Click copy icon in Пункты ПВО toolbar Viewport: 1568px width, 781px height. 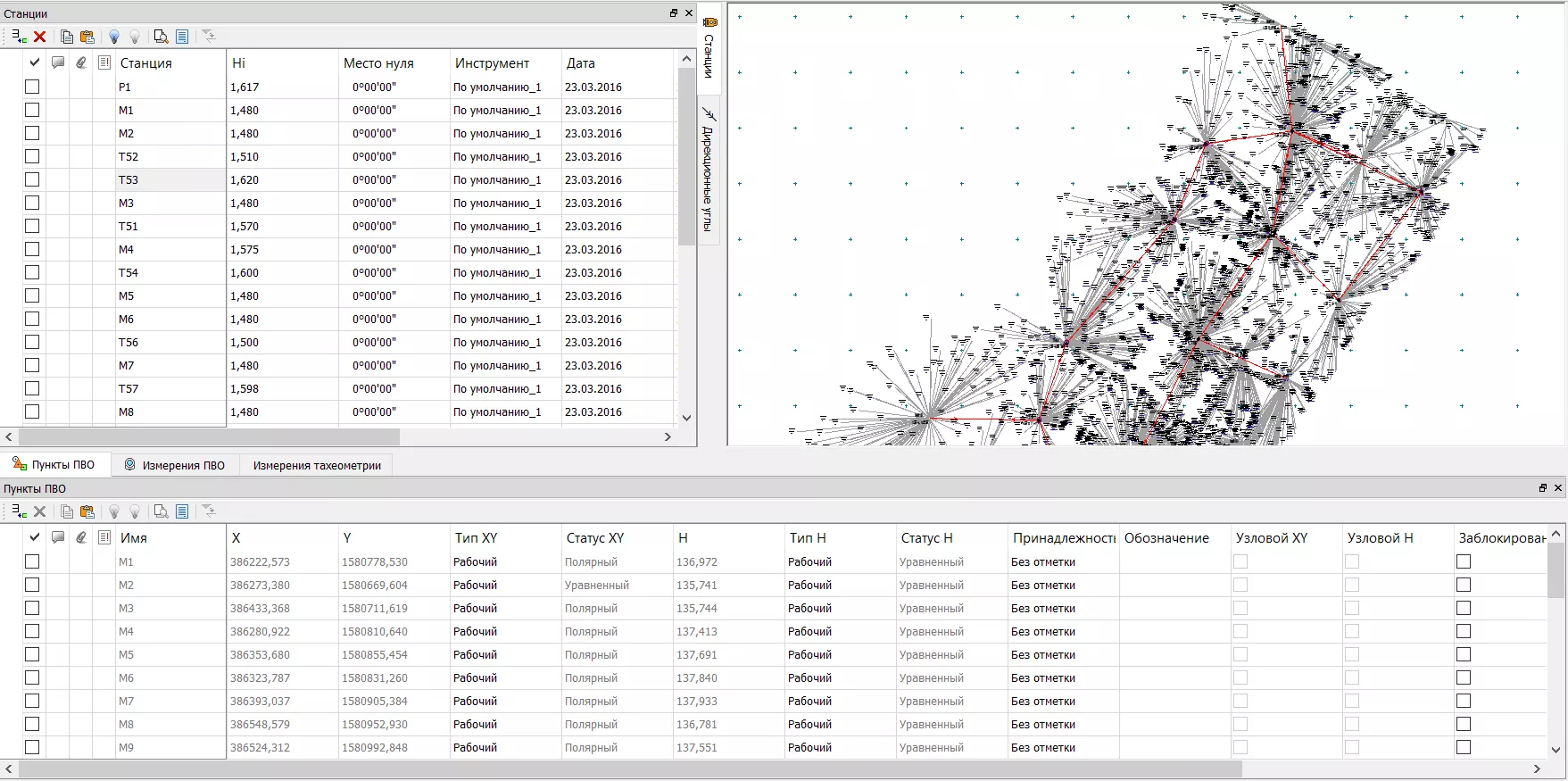(67, 511)
